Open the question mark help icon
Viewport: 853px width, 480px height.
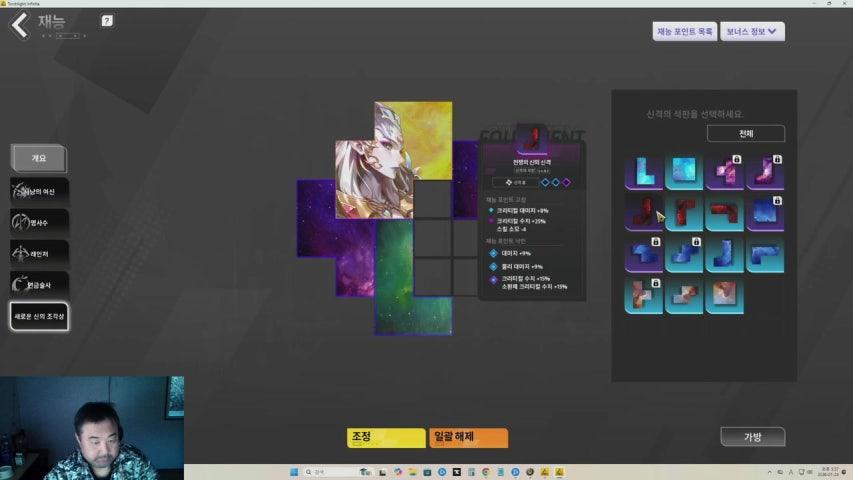pyautogui.click(x=107, y=21)
